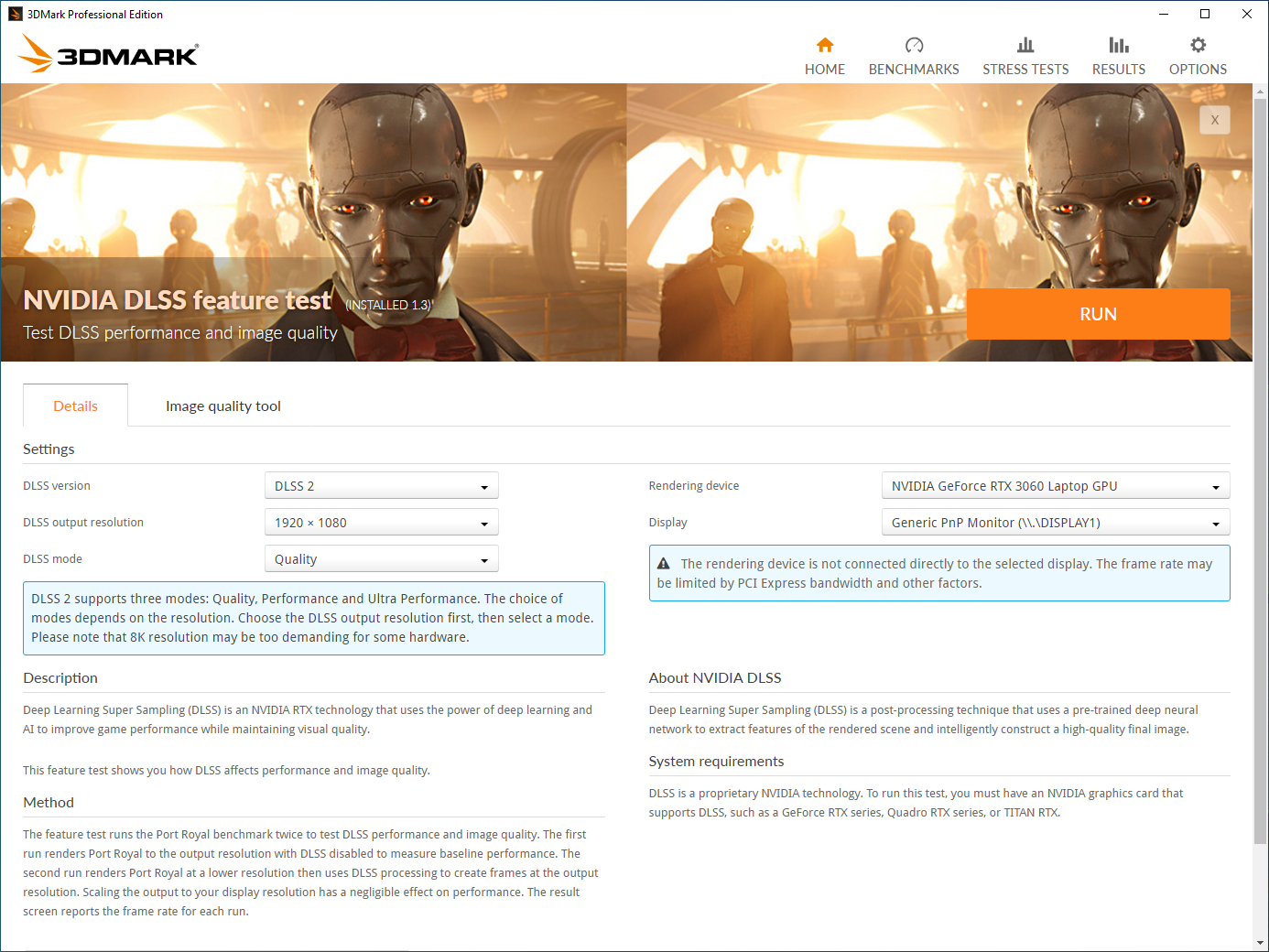Click the 'NVIDIA DLSS feature test' title
1269x952 pixels.
[177, 300]
